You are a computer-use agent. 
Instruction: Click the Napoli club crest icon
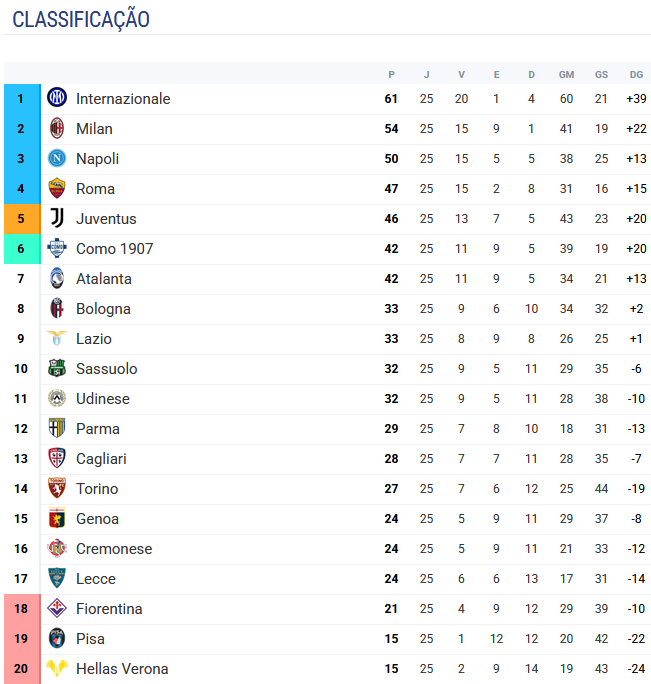pyautogui.click(x=57, y=158)
